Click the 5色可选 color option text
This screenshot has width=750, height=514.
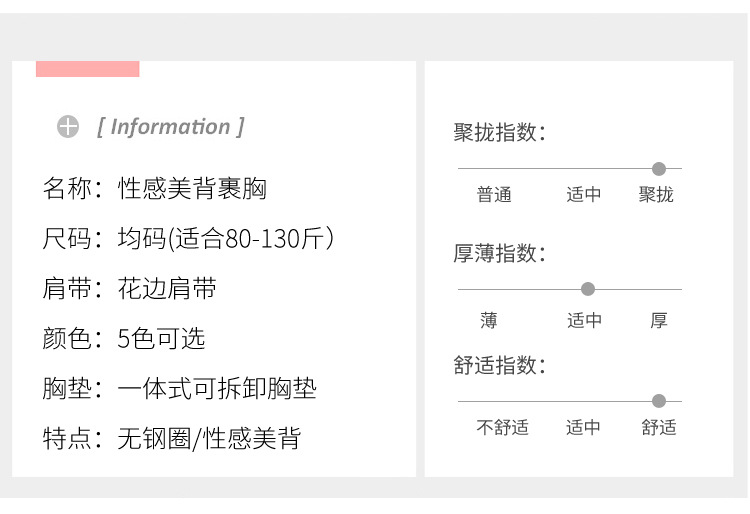point(161,339)
